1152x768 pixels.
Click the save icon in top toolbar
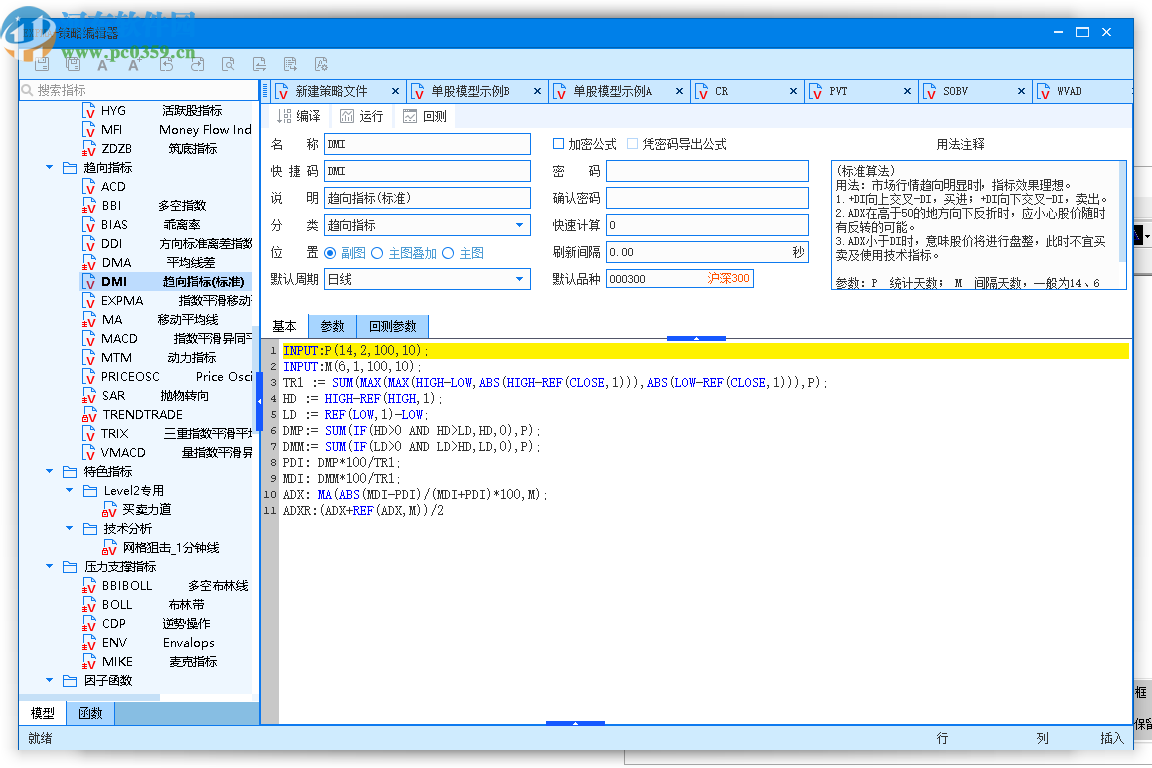coord(42,65)
